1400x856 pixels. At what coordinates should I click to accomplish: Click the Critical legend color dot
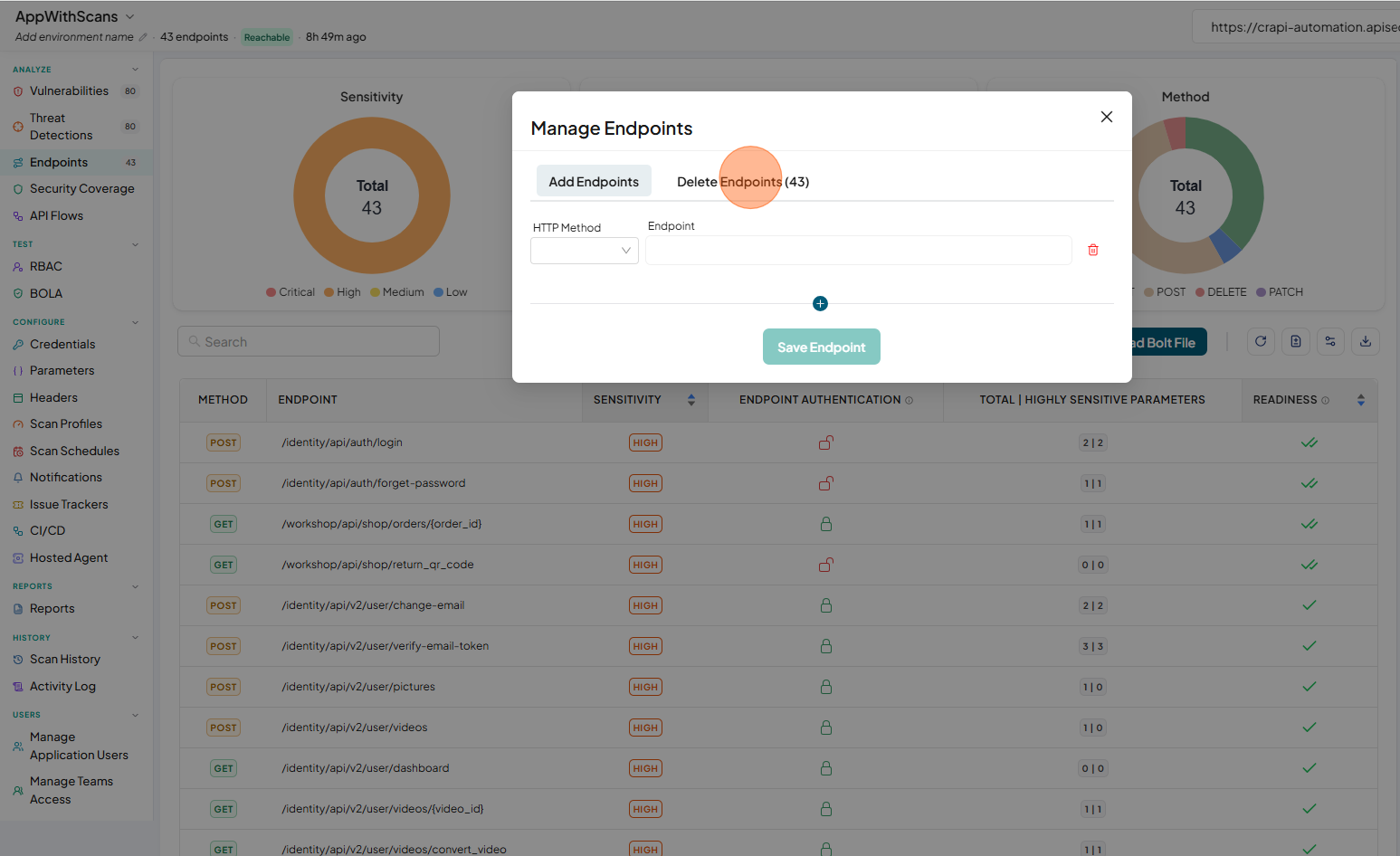[271, 292]
